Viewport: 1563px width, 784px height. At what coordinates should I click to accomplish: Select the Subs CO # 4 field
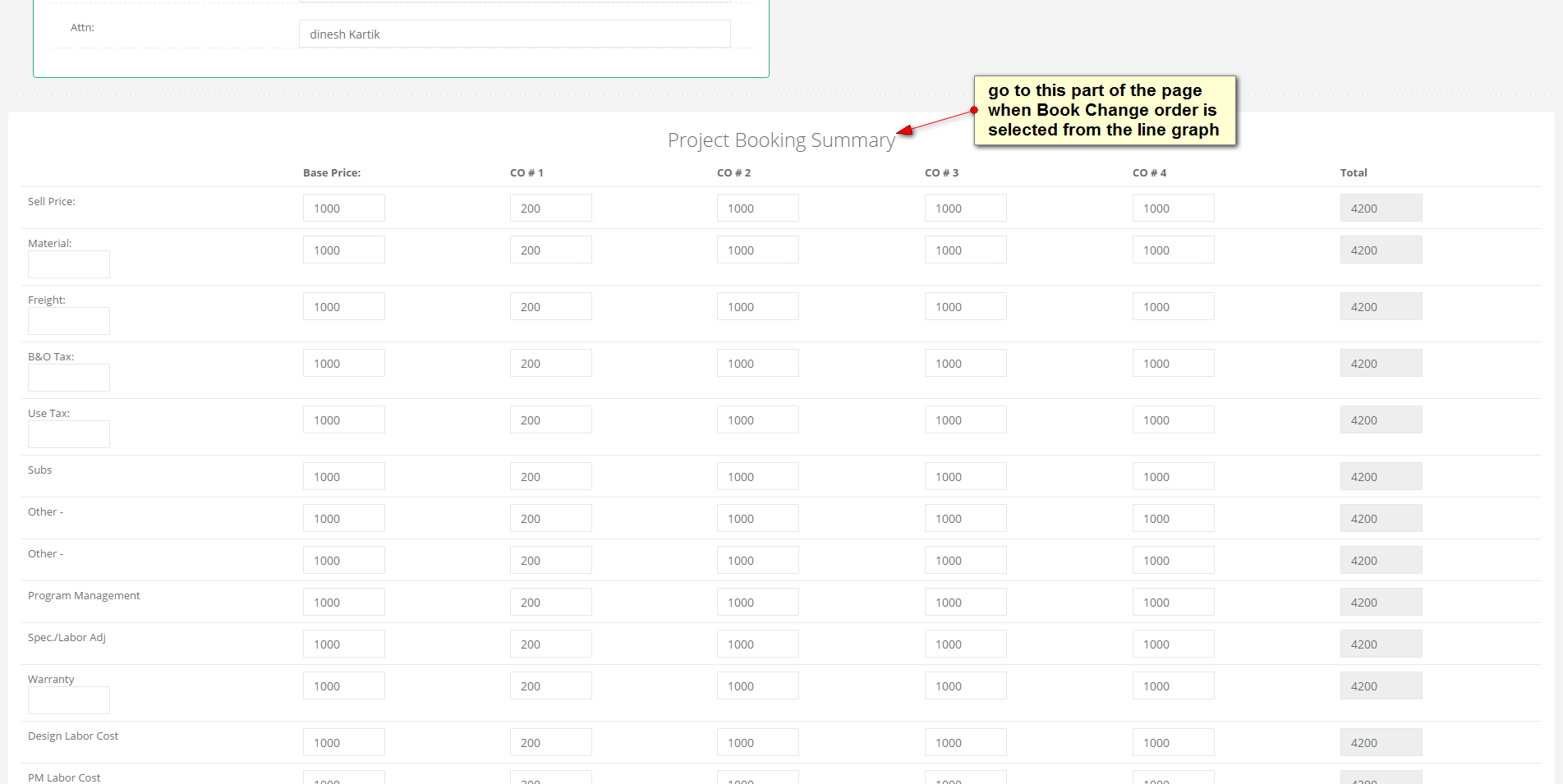(1173, 477)
